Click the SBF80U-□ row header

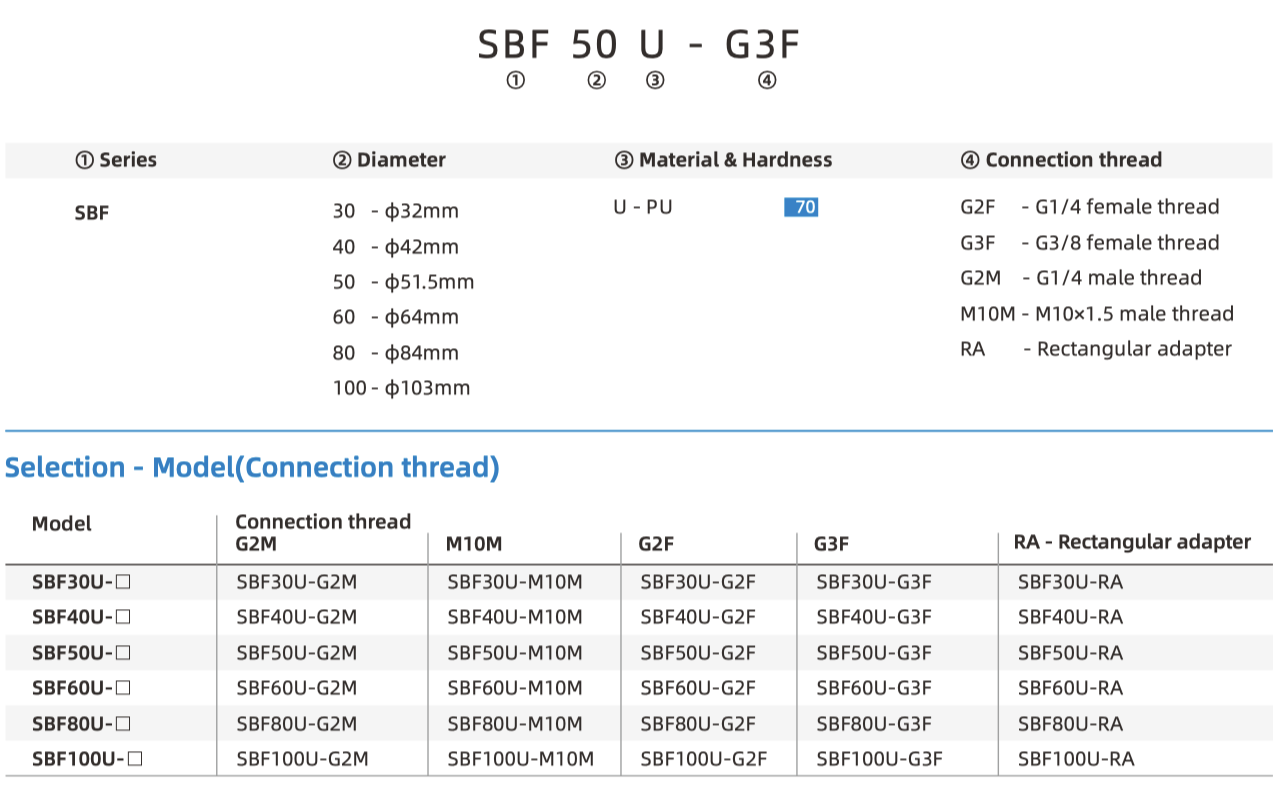coord(81,724)
